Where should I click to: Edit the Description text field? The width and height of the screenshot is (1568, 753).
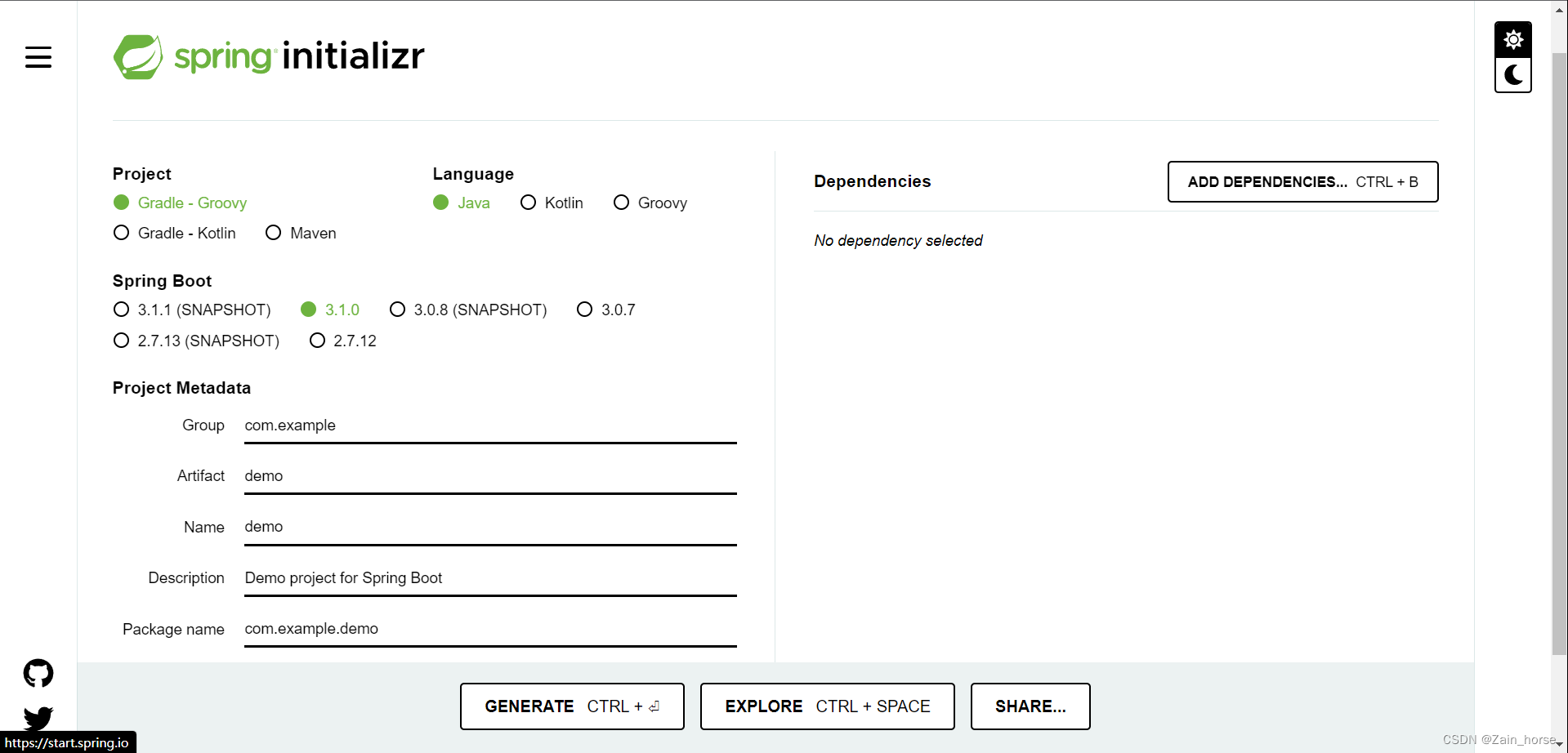[x=490, y=578]
